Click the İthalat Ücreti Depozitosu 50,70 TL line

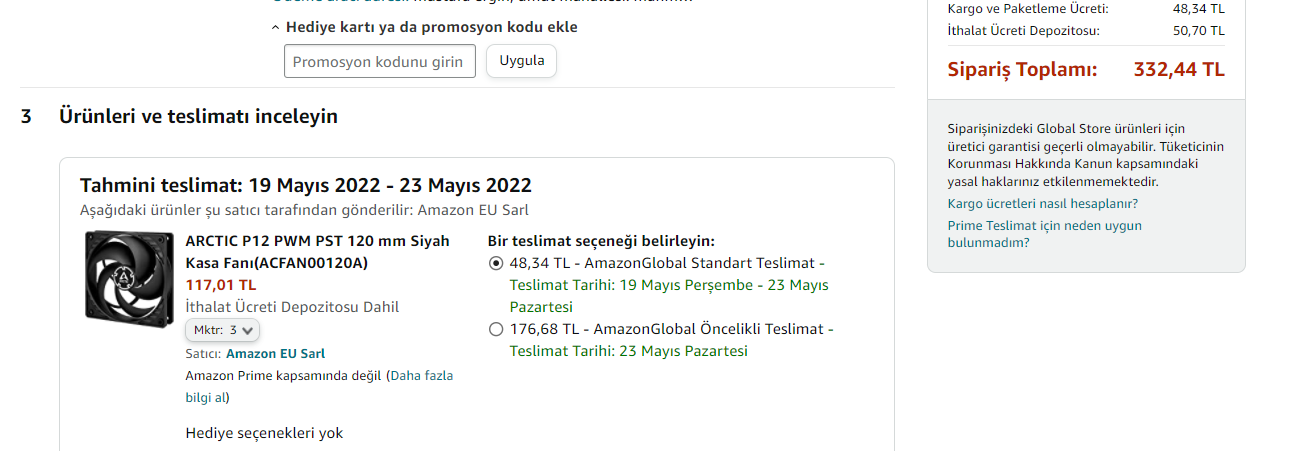click(1085, 31)
